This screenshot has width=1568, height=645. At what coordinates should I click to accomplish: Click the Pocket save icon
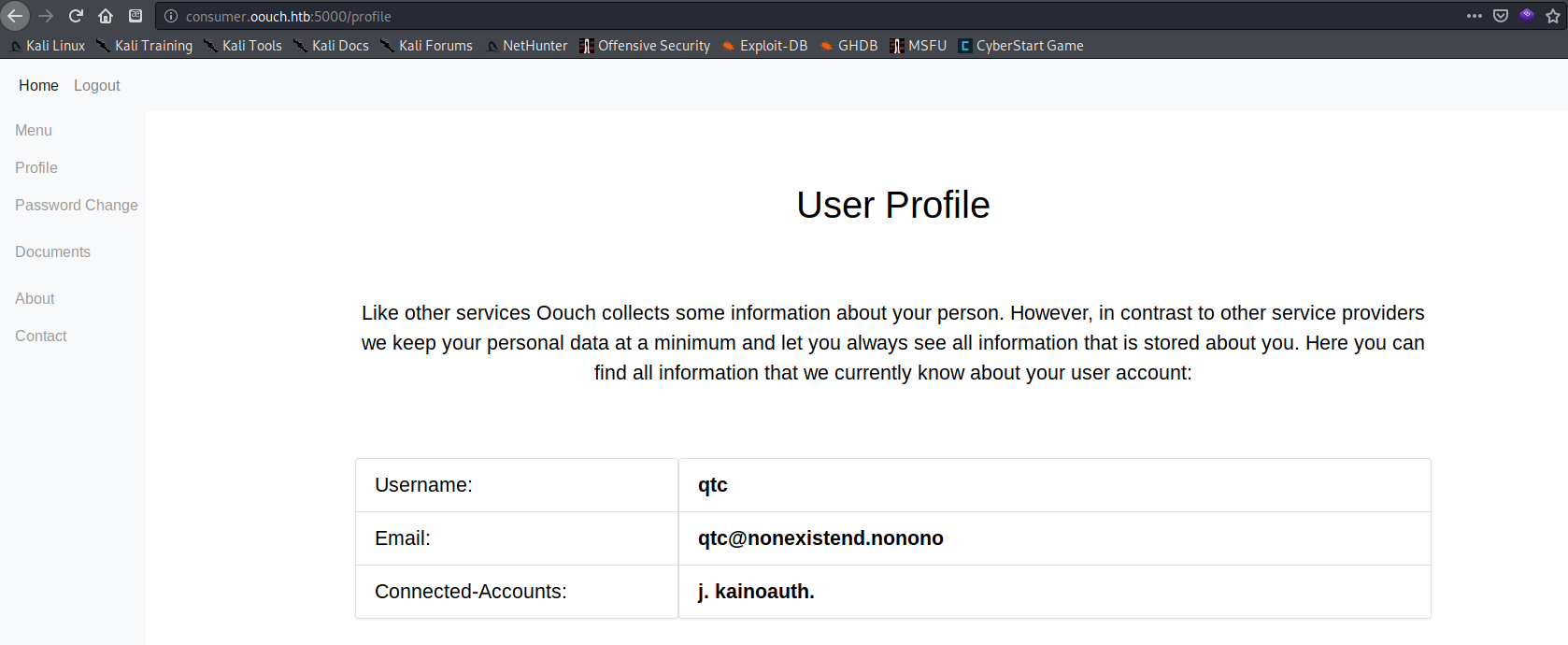[1501, 16]
